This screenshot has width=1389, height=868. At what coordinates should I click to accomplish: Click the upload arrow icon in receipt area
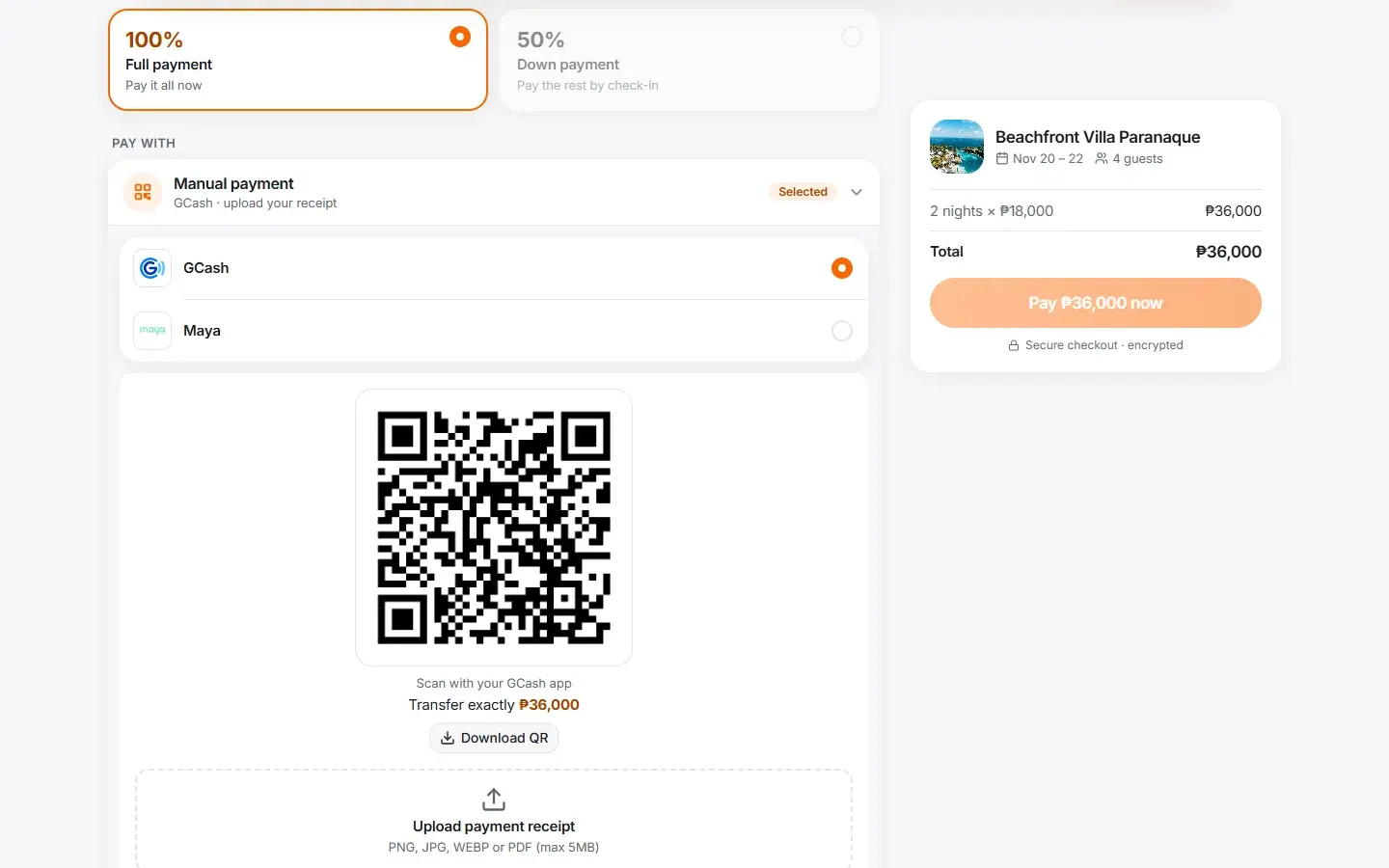point(494,800)
